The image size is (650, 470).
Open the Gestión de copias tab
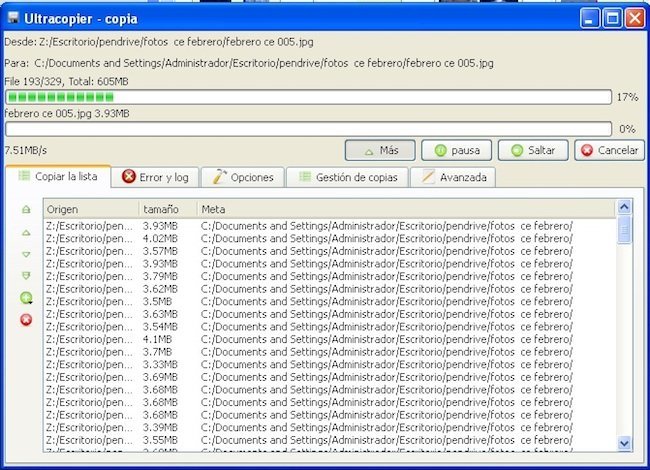[347, 177]
